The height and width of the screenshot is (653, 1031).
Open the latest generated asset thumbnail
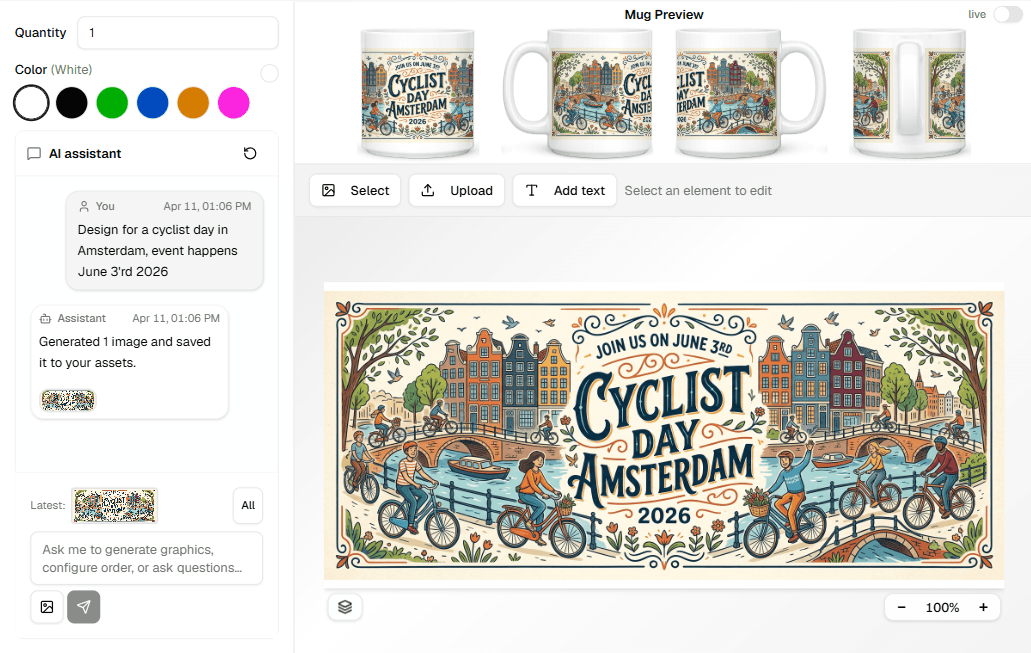tap(114, 505)
